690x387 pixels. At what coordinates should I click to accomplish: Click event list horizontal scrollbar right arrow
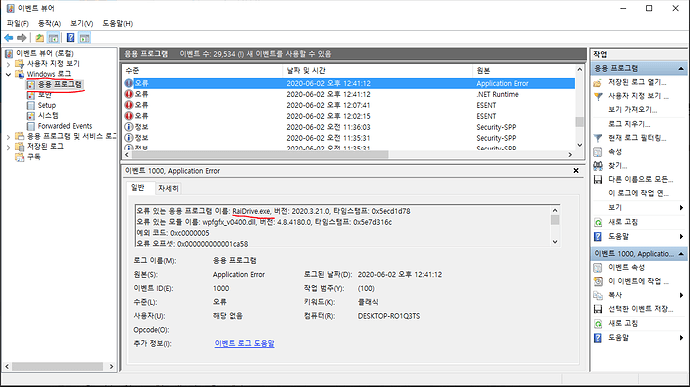[570, 155]
